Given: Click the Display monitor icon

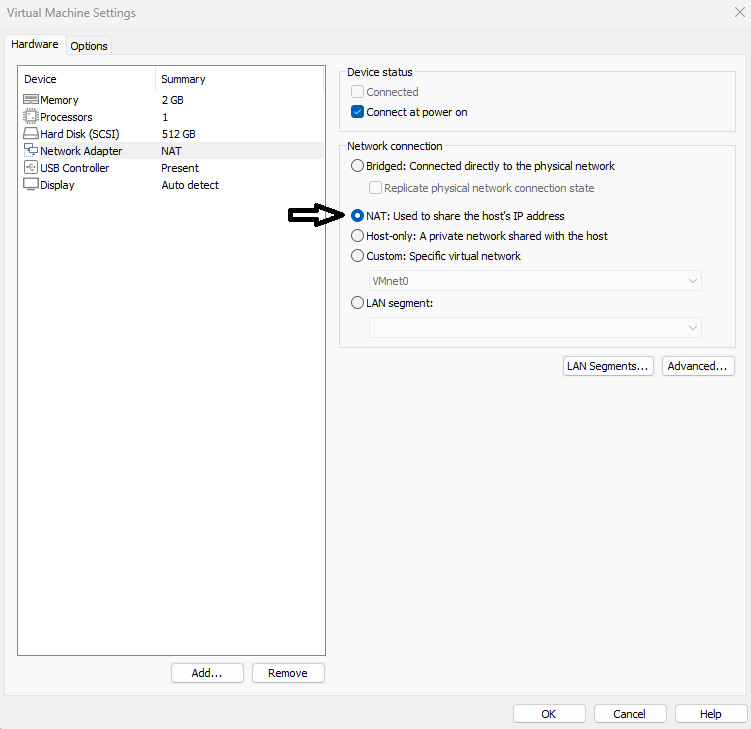Looking at the screenshot, I should point(31,184).
